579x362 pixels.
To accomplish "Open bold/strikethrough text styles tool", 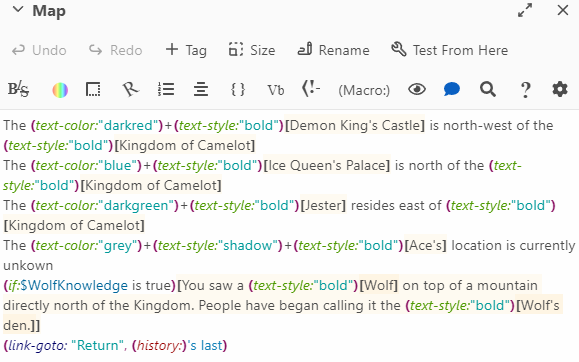I will pyautogui.click(x=18, y=89).
